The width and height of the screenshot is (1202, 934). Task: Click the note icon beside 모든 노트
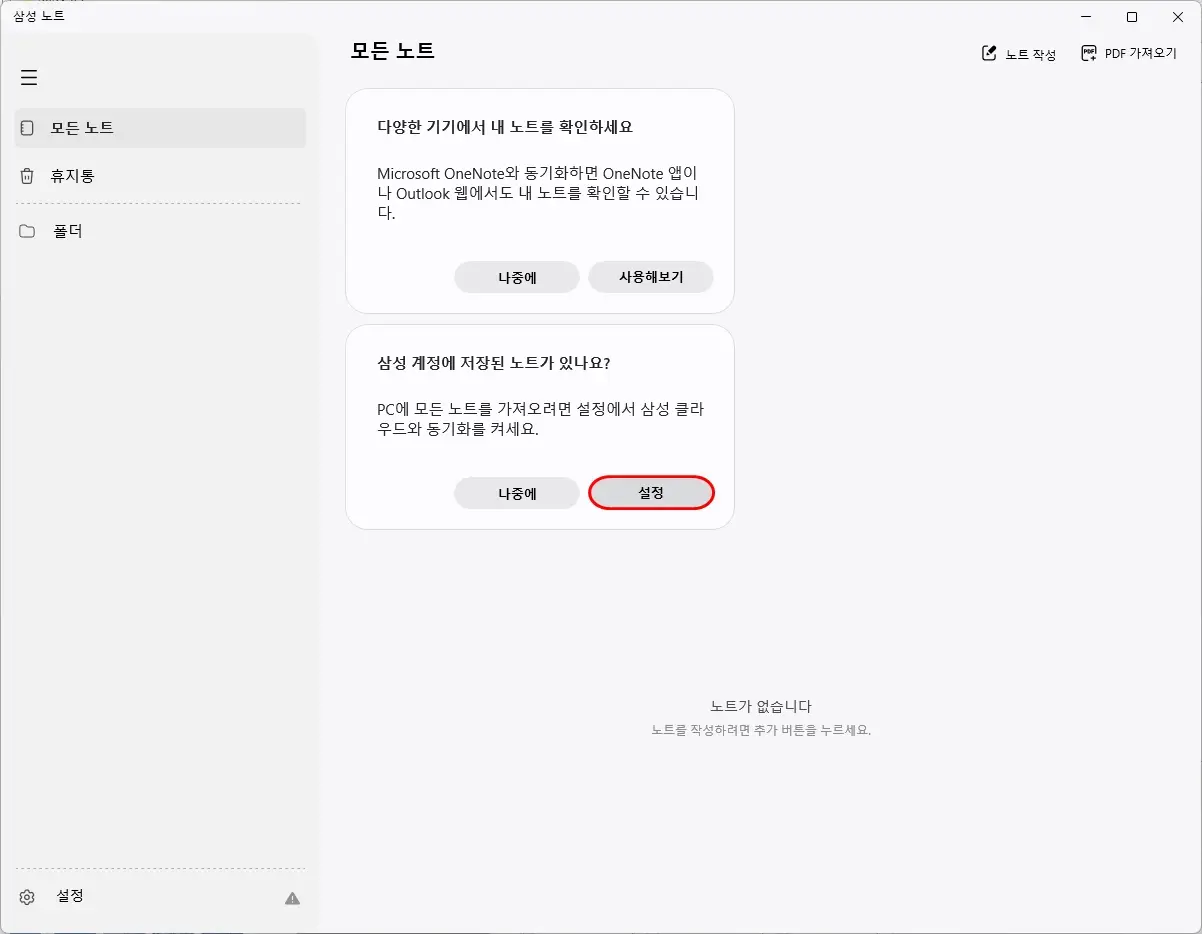(27, 128)
